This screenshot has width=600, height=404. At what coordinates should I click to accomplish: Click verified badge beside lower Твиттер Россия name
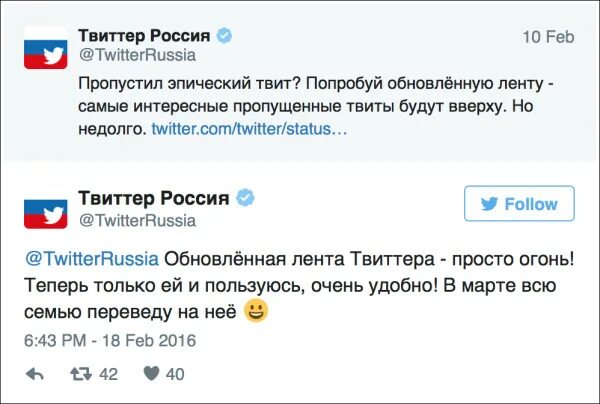click(244, 197)
